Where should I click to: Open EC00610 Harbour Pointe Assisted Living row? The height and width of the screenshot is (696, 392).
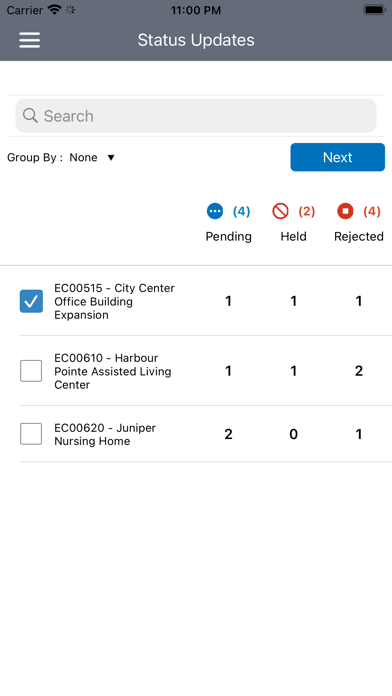(x=205, y=371)
